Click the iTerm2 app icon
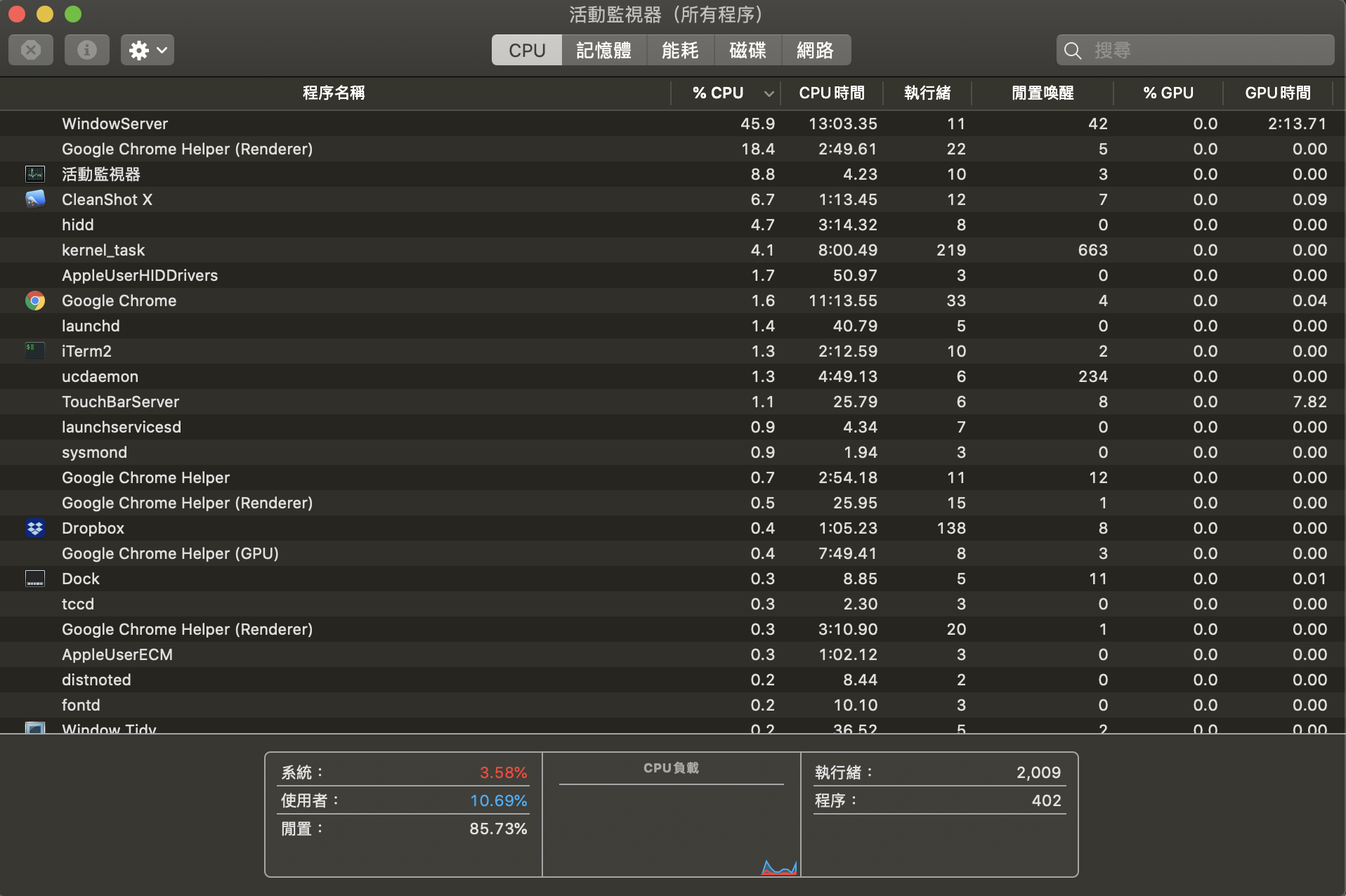The image size is (1346, 896). (x=35, y=351)
